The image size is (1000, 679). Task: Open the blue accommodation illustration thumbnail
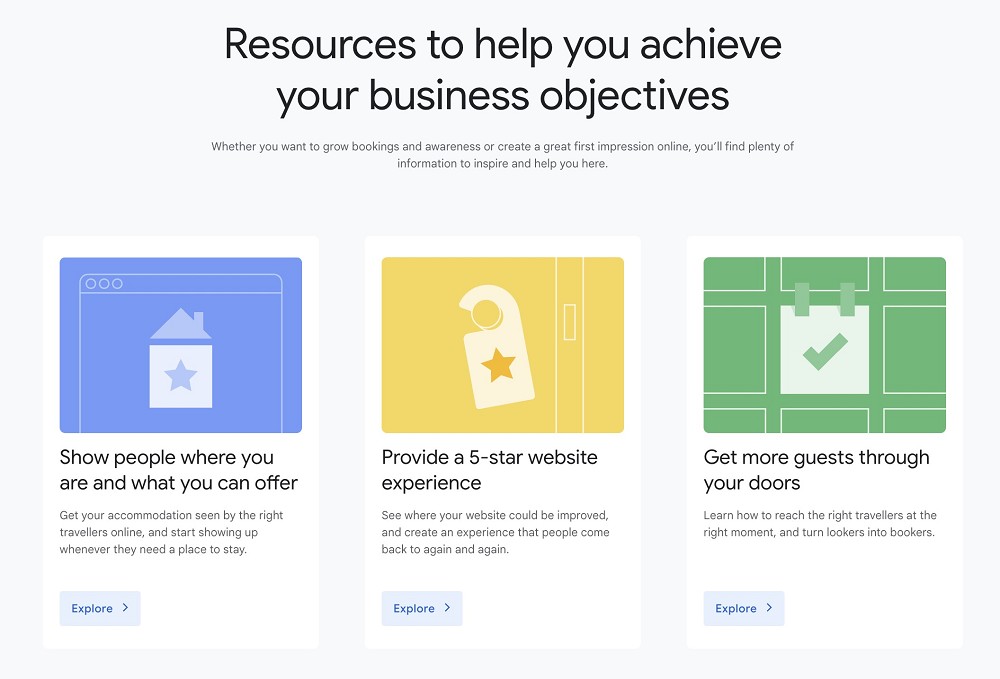click(x=180, y=345)
